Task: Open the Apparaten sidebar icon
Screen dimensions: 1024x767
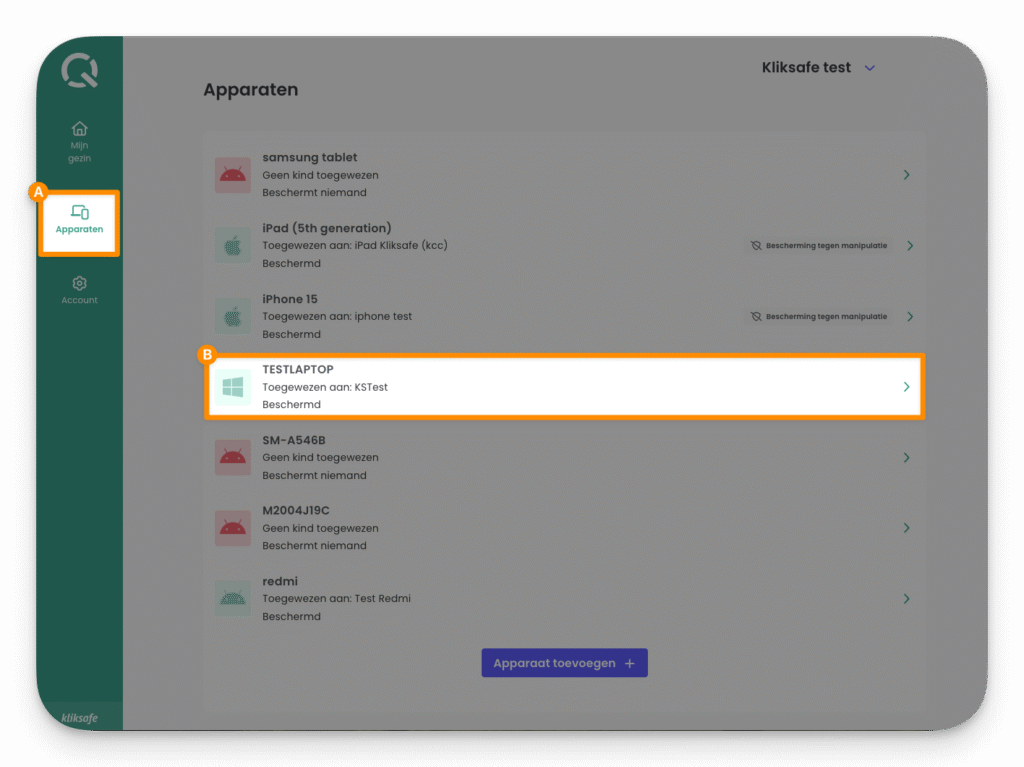Action: coord(79,213)
